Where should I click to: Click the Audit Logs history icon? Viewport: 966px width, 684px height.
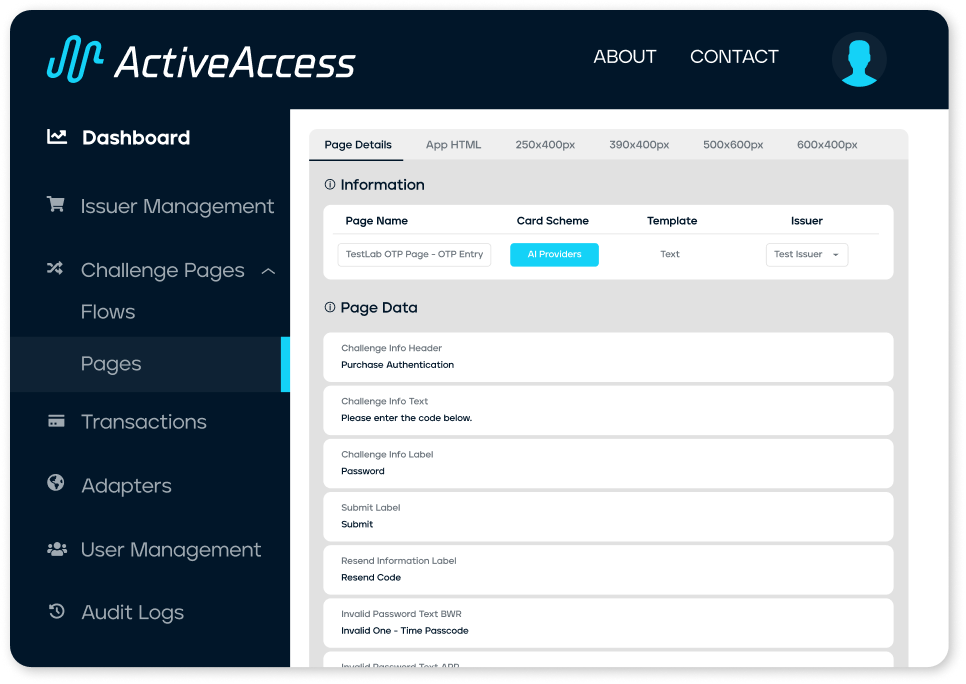[x=55, y=612]
